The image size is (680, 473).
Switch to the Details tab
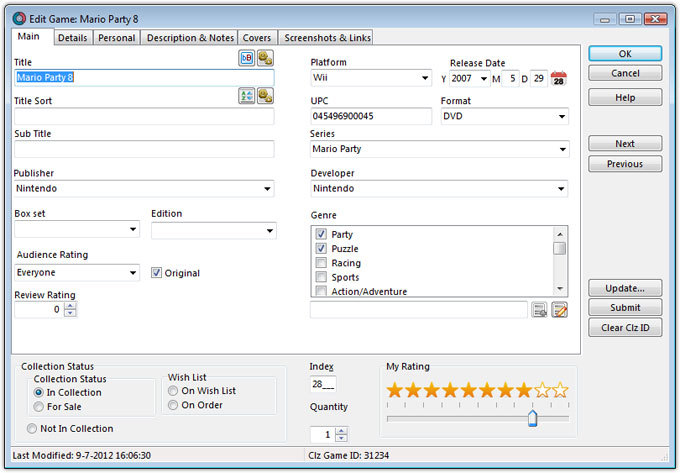click(73, 38)
